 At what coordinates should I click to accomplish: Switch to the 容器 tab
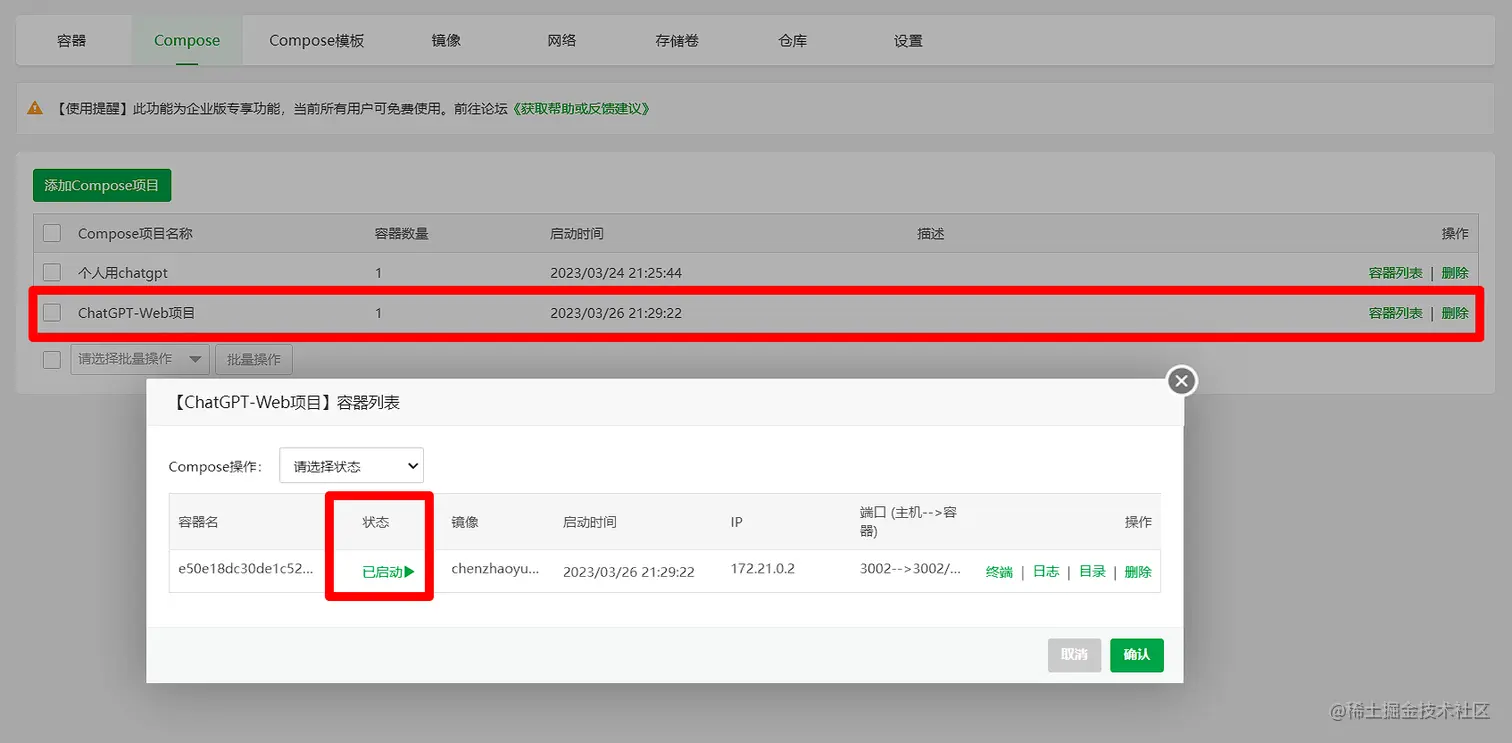point(72,41)
